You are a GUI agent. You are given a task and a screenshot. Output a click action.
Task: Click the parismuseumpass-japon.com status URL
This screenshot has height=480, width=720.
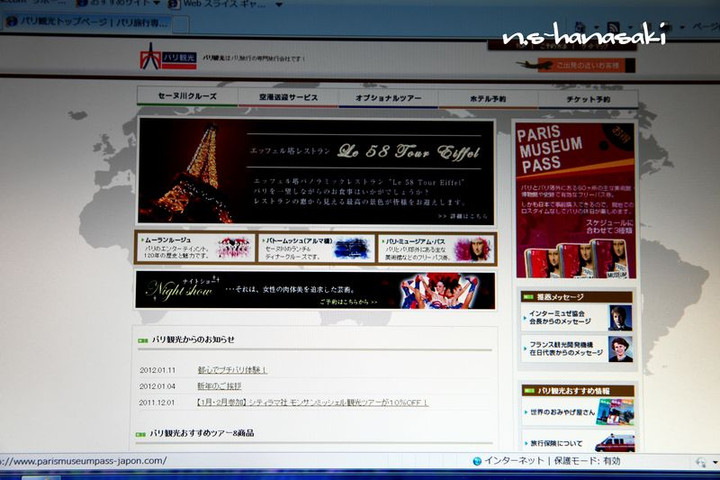tap(83, 460)
